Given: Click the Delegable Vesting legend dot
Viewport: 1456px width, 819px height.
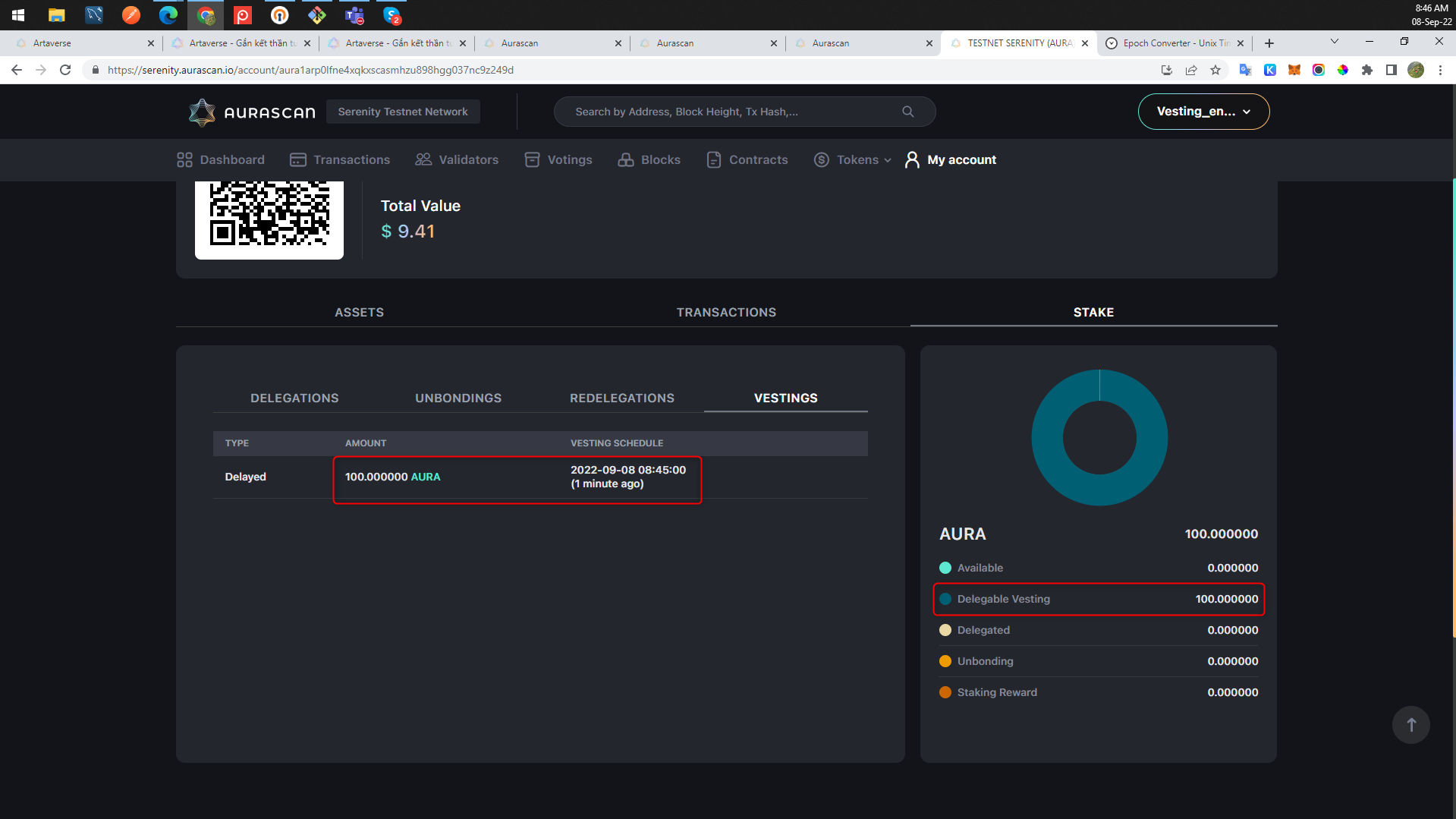Looking at the screenshot, I should pyautogui.click(x=945, y=599).
